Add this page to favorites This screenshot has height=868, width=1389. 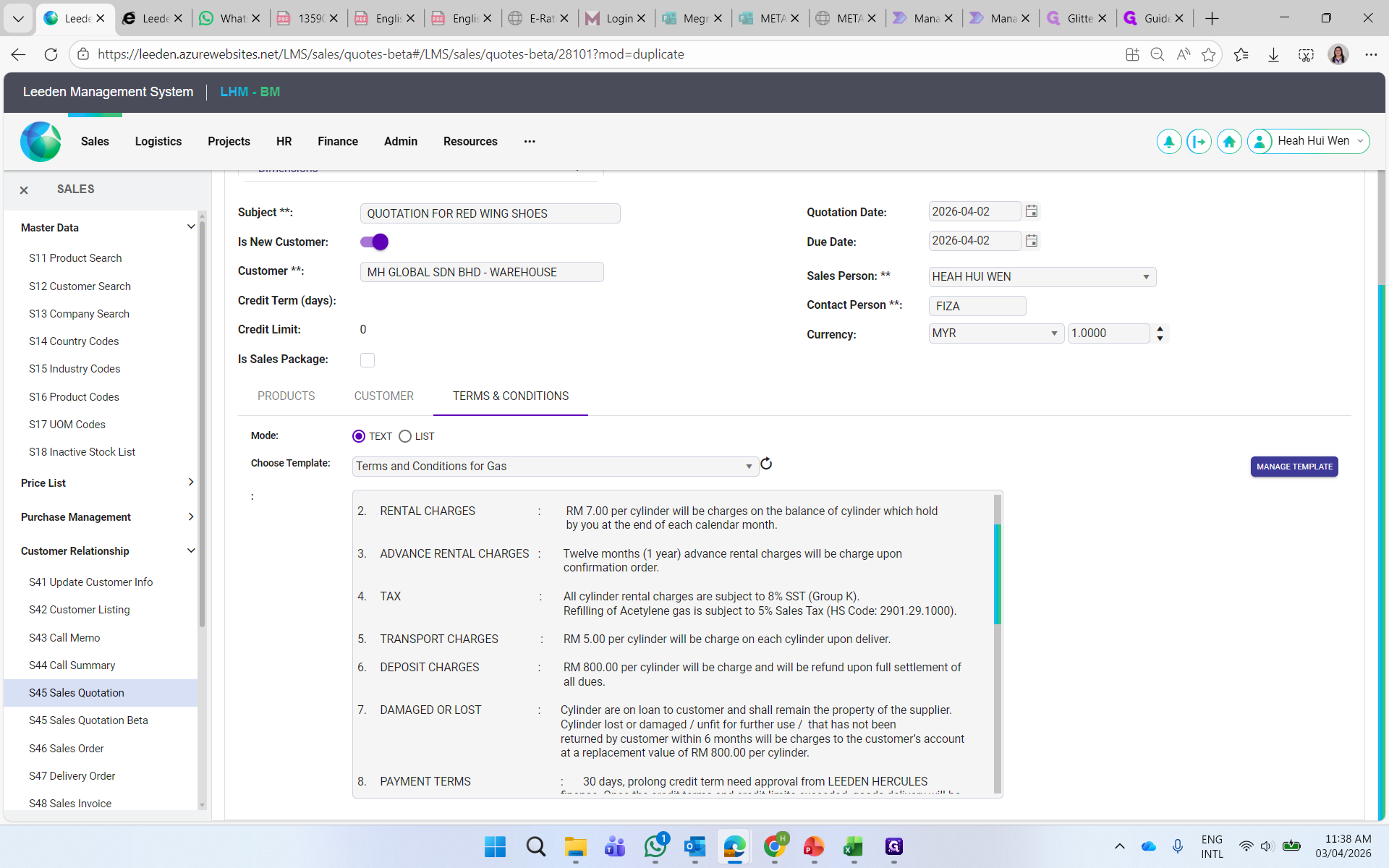[x=1208, y=54]
